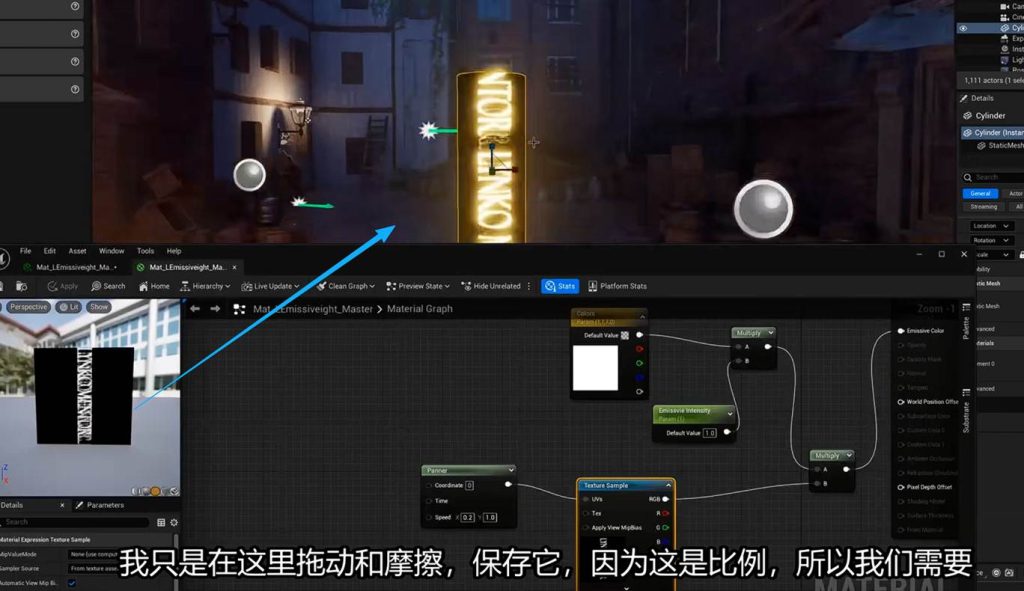Click the Emissive Intensity default value field
The height and width of the screenshot is (591, 1024).
pyautogui.click(x=709, y=433)
